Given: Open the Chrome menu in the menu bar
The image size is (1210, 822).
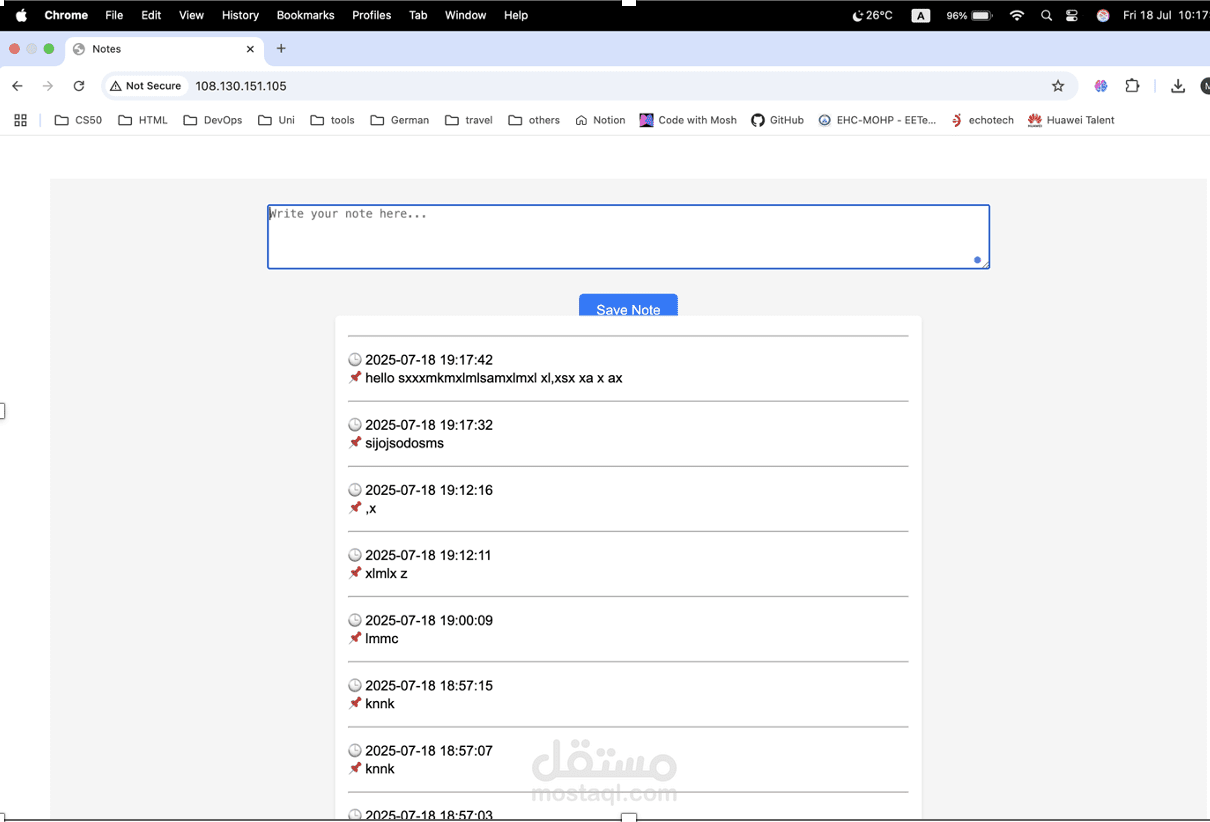Looking at the screenshot, I should tap(66, 15).
